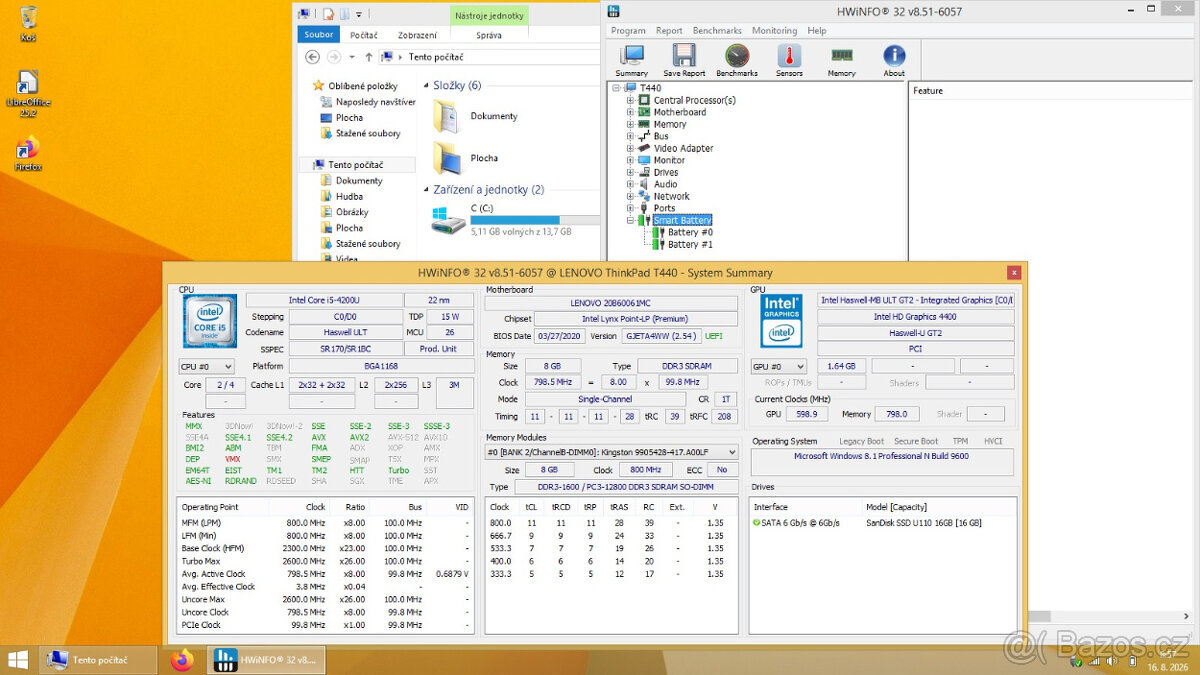
Task: Click the Base Clock (HFM) row
Action: [325, 548]
